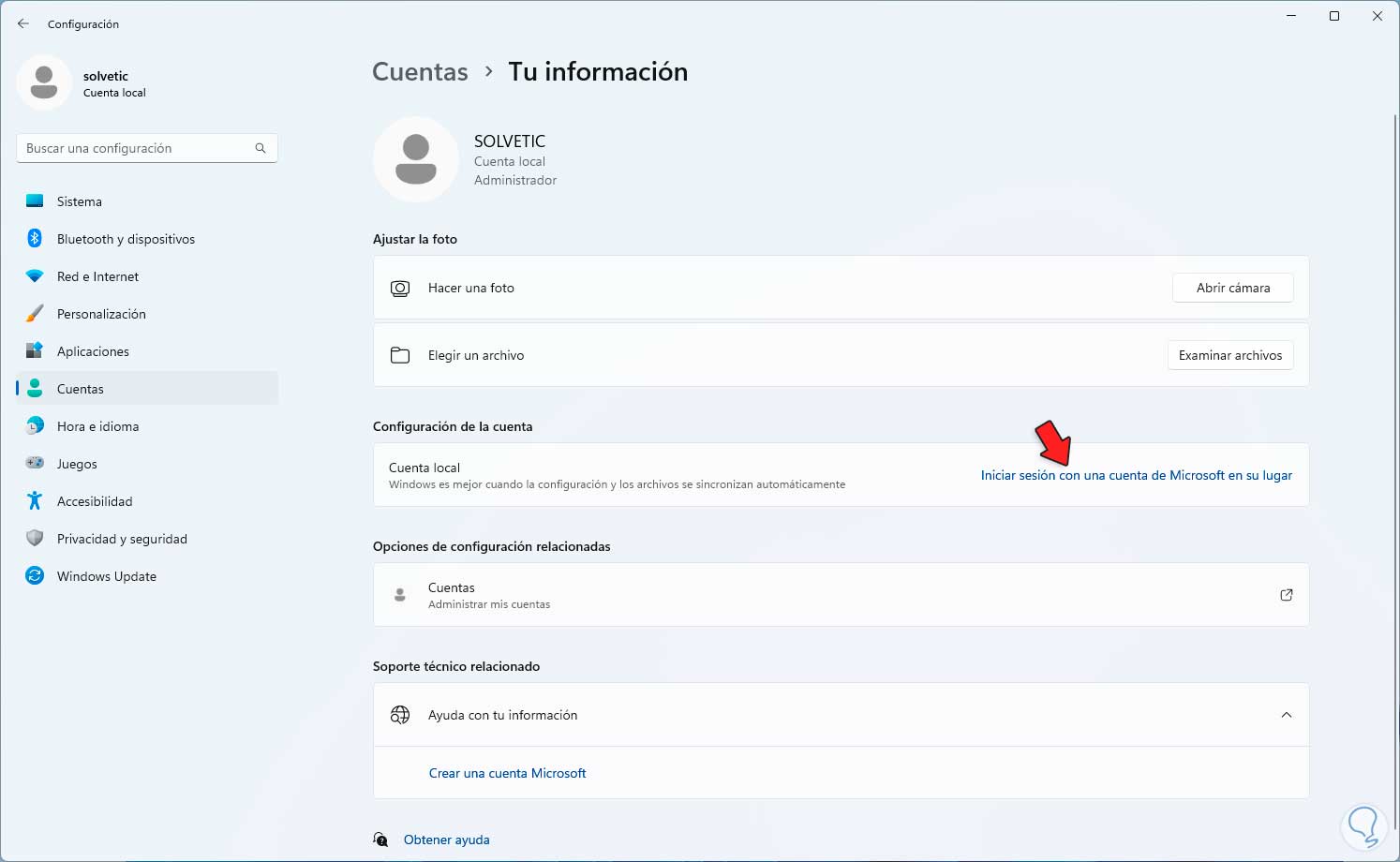Click the Red e Internet Wi-Fi icon

point(35,276)
